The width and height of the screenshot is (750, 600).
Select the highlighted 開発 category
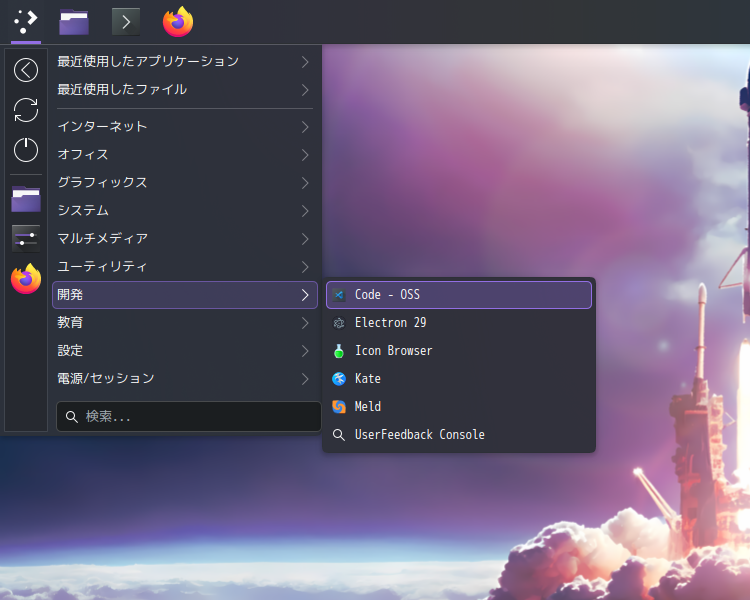click(185, 295)
